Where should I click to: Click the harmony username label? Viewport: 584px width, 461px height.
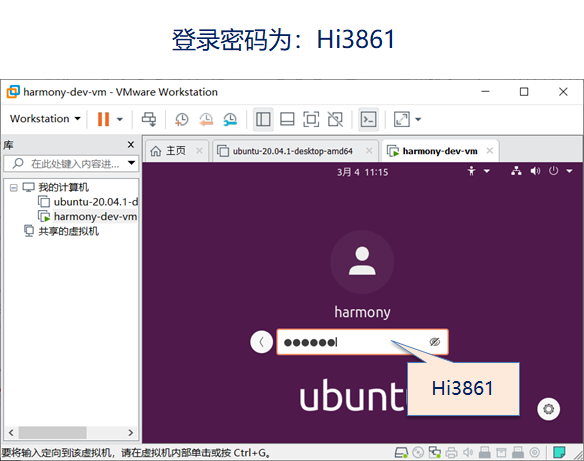click(362, 312)
